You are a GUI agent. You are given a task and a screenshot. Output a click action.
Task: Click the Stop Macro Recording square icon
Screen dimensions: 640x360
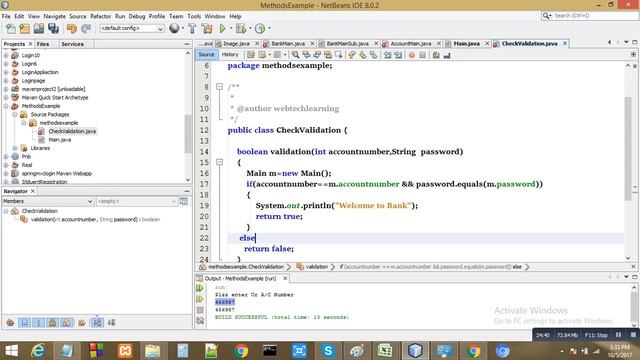pyautogui.click(x=422, y=55)
